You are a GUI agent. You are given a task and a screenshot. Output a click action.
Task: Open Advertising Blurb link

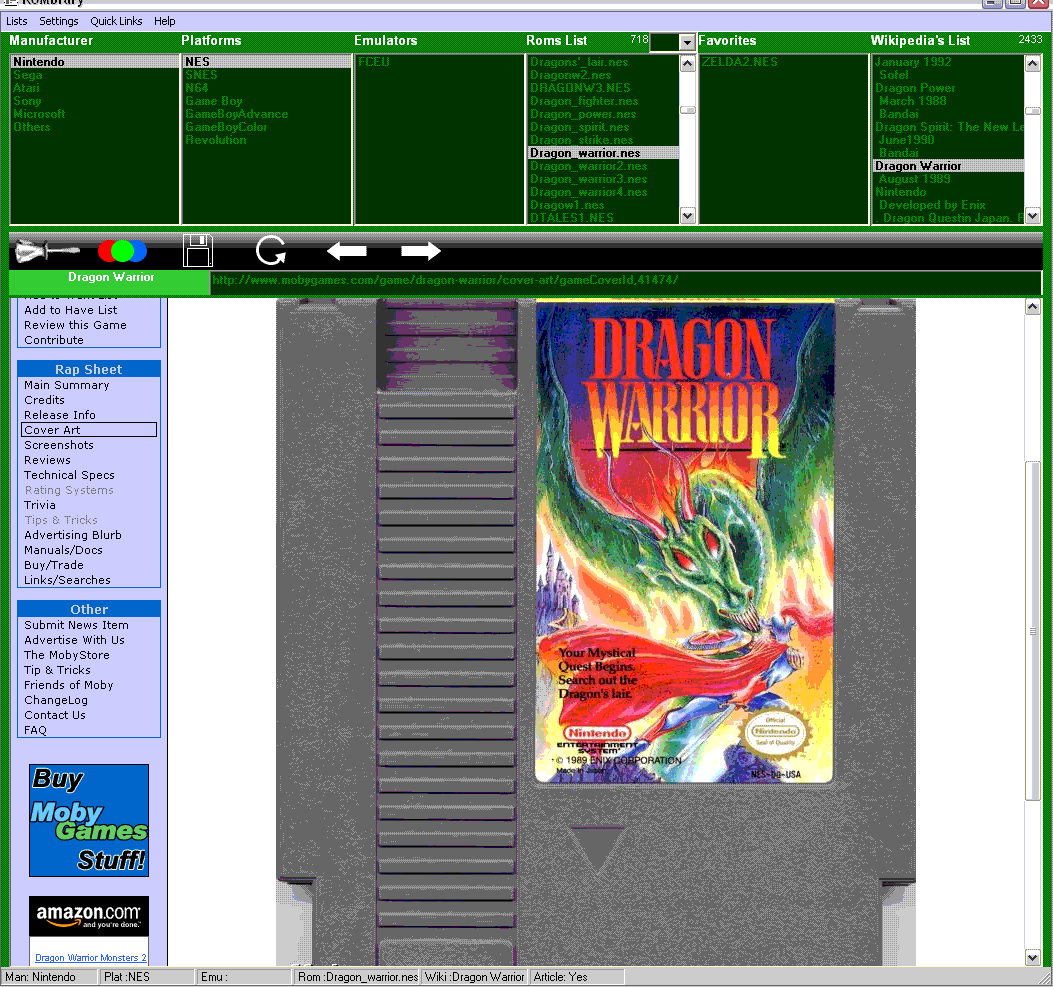(x=73, y=535)
